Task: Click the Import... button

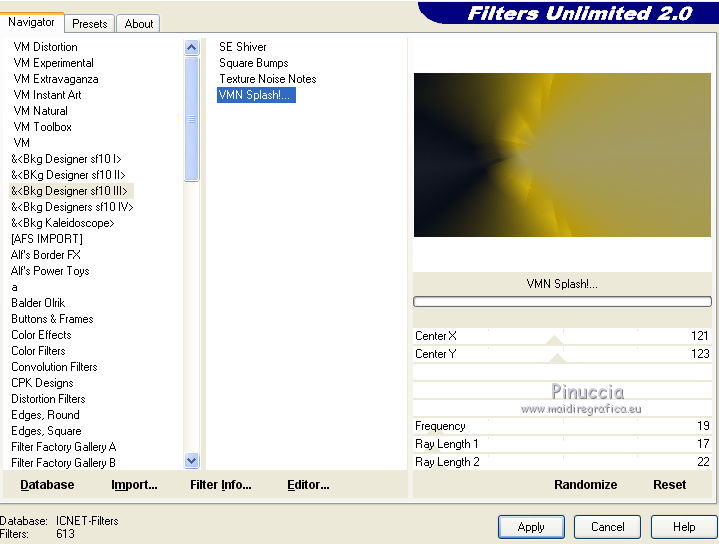Action: (x=134, y=485)
